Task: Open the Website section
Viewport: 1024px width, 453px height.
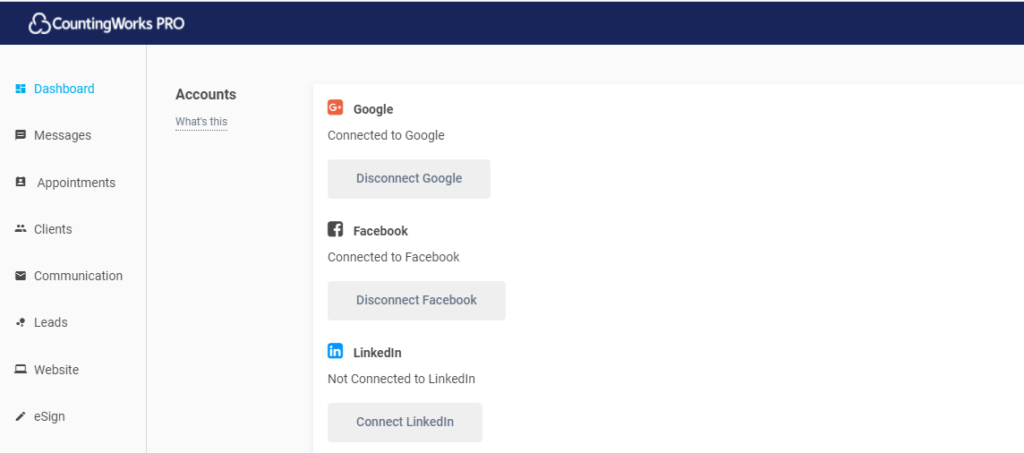Action: (56, 369)
